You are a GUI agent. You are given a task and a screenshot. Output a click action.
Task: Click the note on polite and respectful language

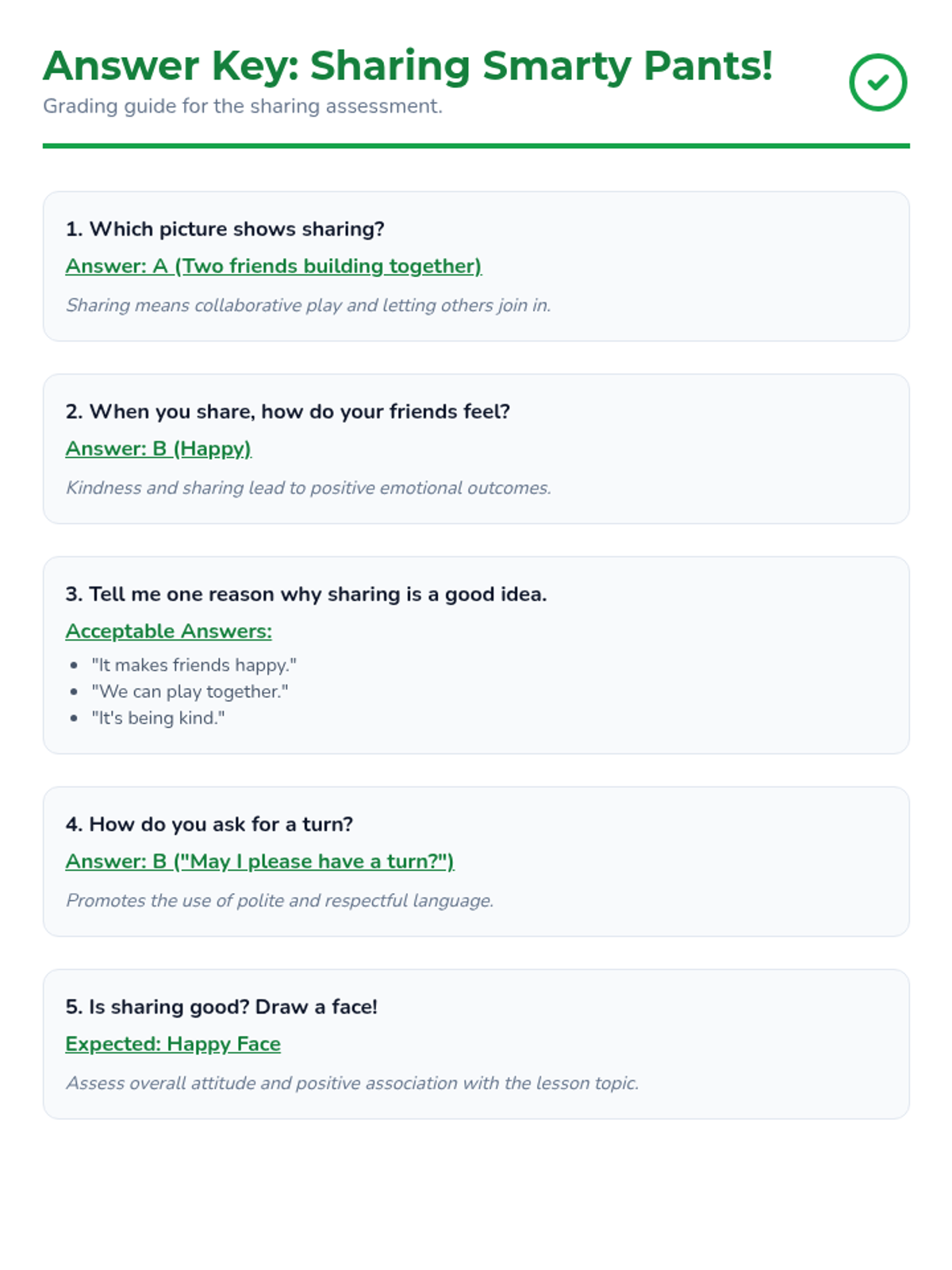click(279, 901)
